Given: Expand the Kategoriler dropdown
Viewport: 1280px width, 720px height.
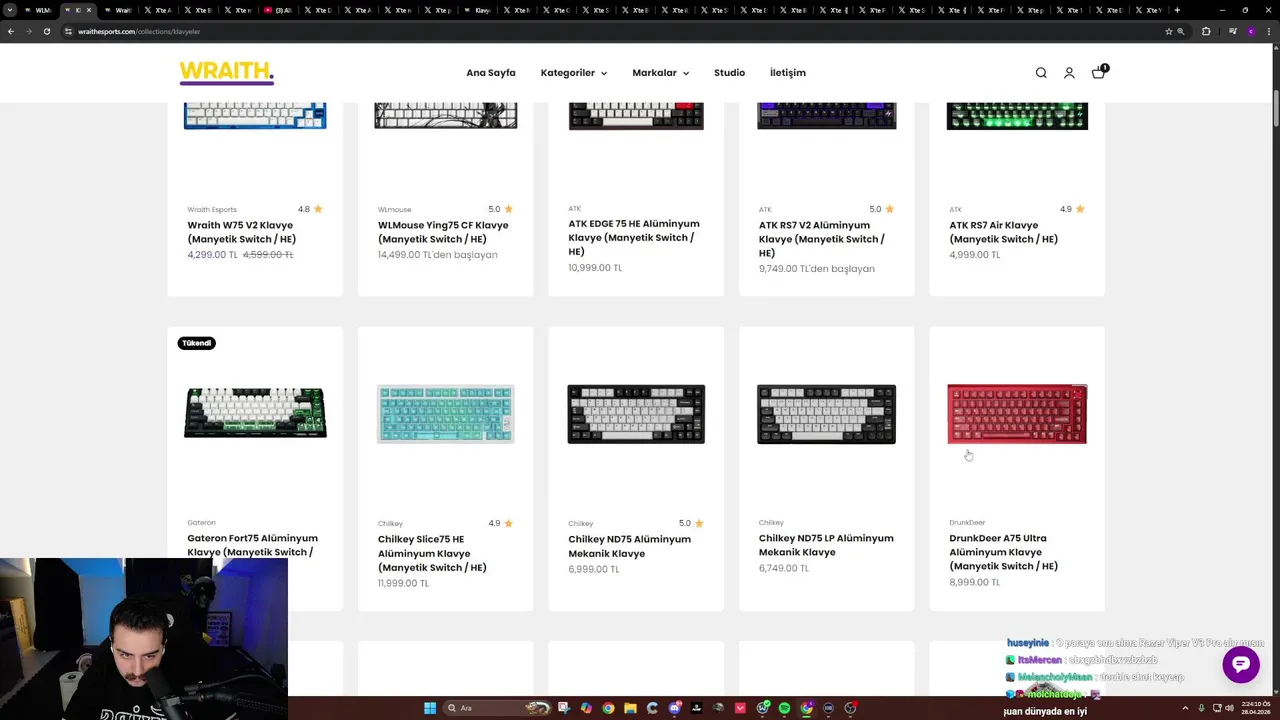Looking at the screenshot, I should 574,73.
